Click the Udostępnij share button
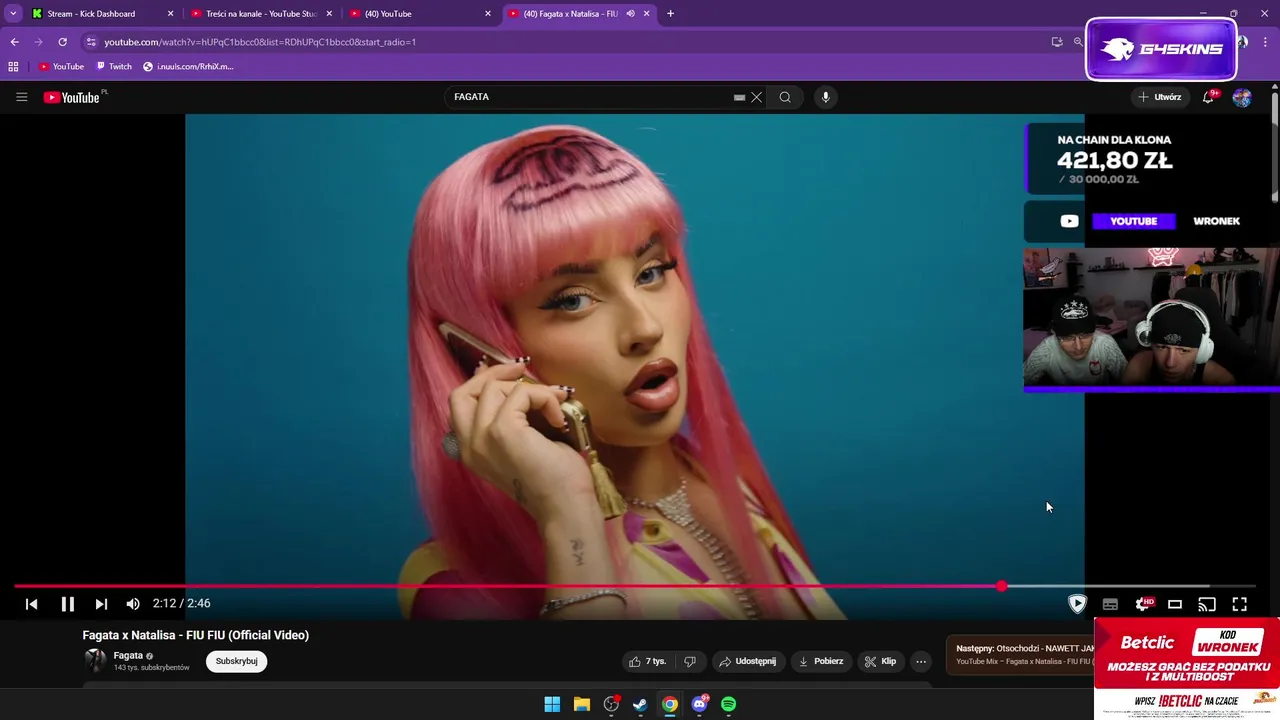1280x720 pixels. pos(748,661)
